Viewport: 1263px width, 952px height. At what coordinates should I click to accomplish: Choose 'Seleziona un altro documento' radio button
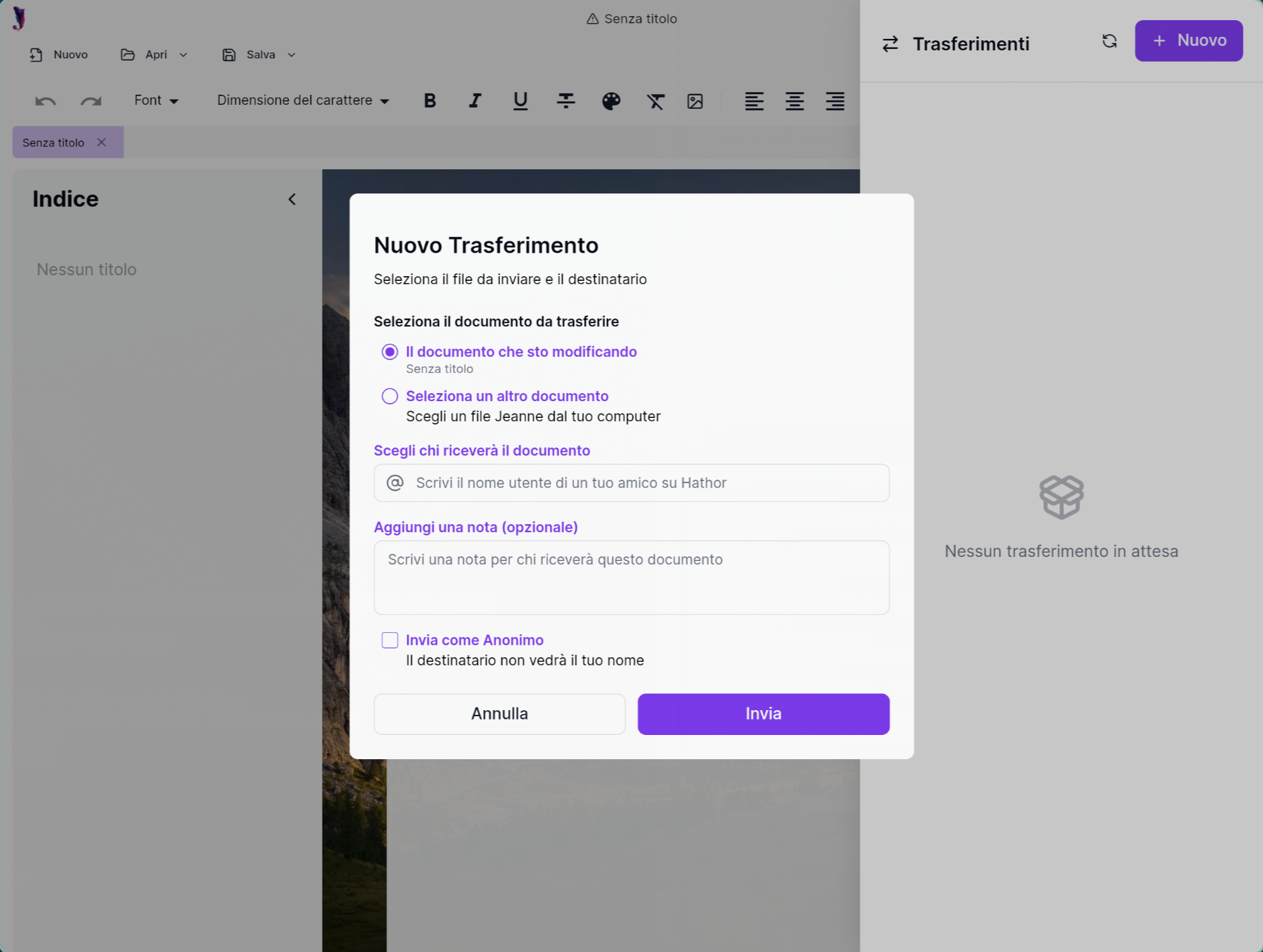390,396
